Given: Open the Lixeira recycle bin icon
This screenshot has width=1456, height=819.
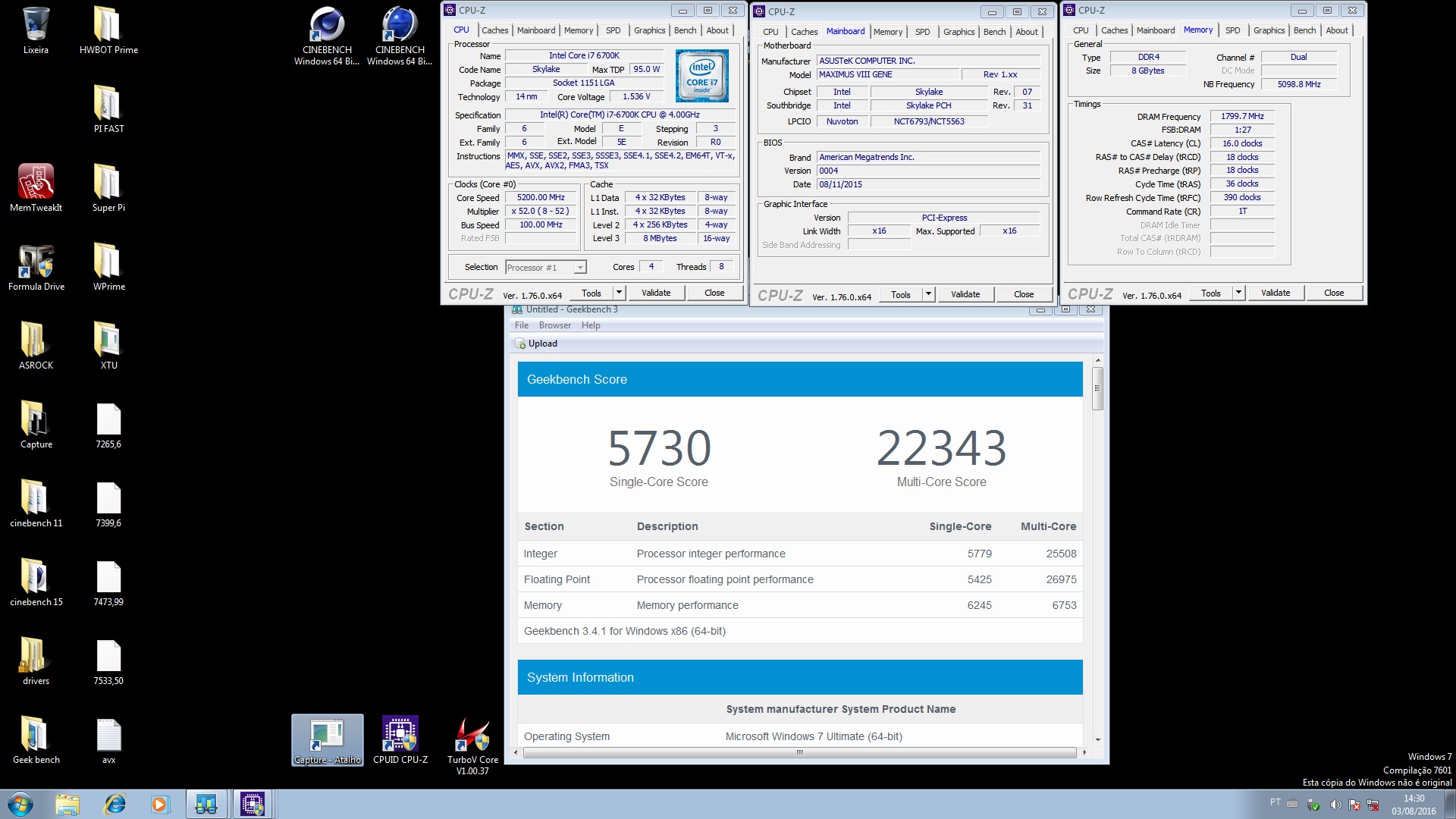Looking at the screenshot, I should click(36, 30).
